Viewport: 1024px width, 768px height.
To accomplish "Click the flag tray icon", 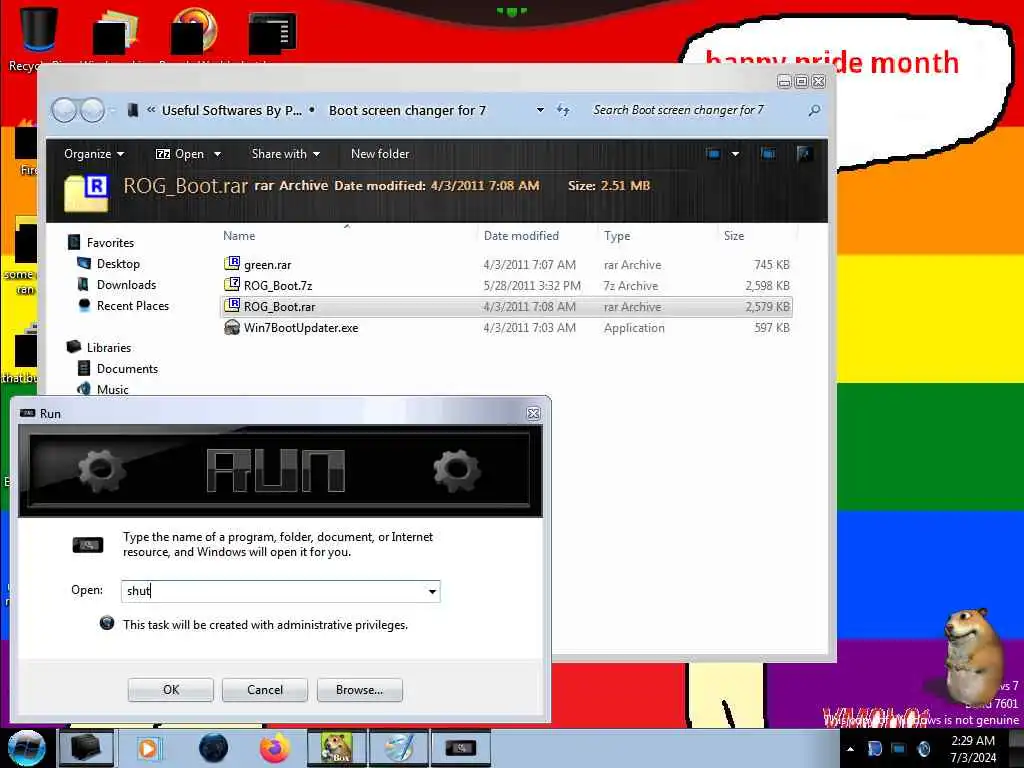I will pyautogui.click(x=875, y=748).
